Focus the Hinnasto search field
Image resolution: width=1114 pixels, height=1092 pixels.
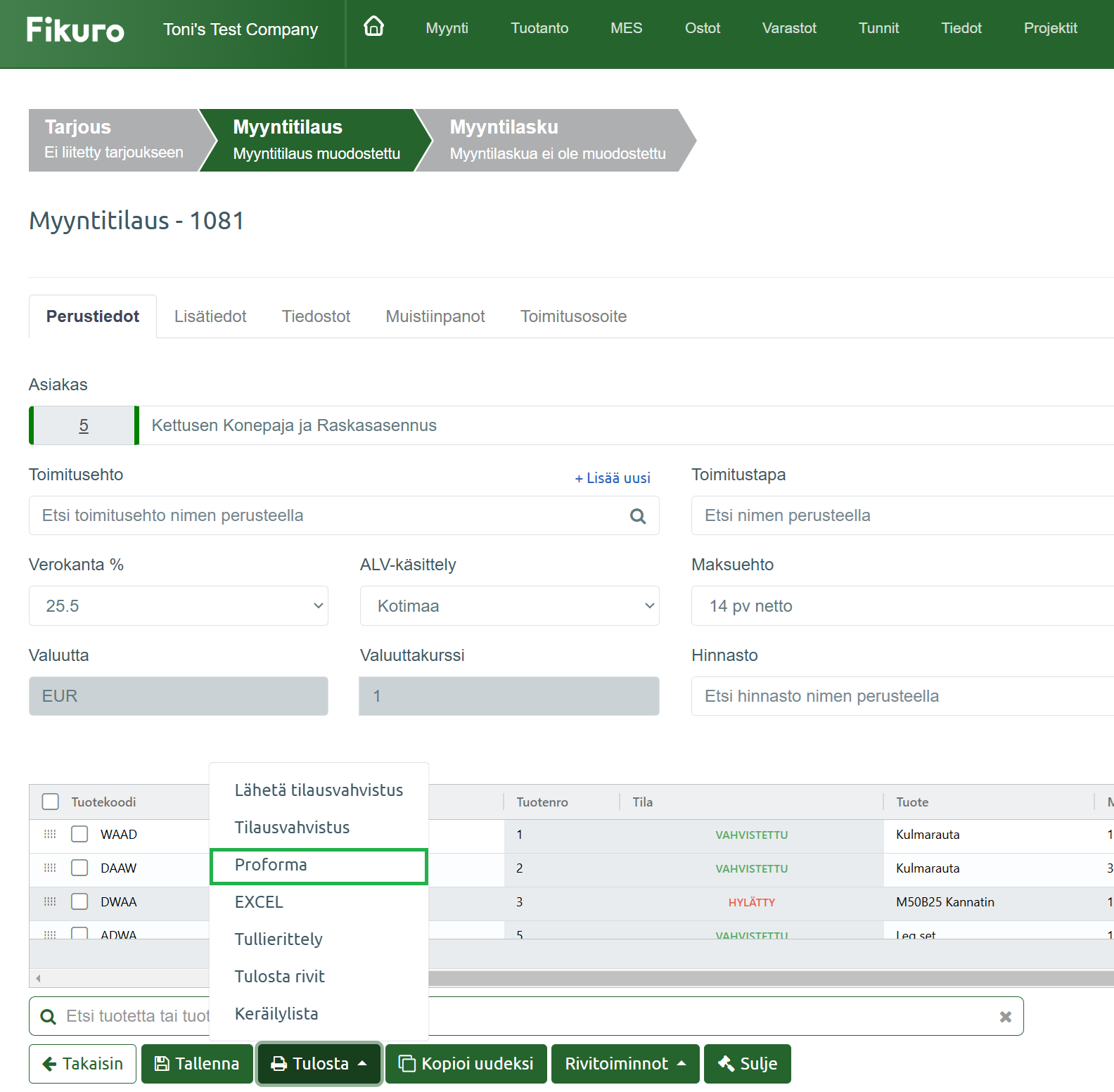click(x=903, y=696)
